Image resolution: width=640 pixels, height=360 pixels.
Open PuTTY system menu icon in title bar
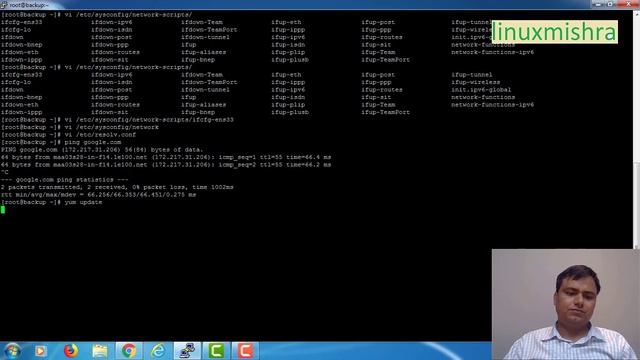(4, 5)
